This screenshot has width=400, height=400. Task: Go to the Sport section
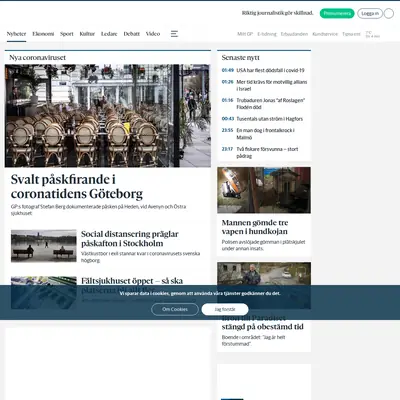click(x=67, y=34)
